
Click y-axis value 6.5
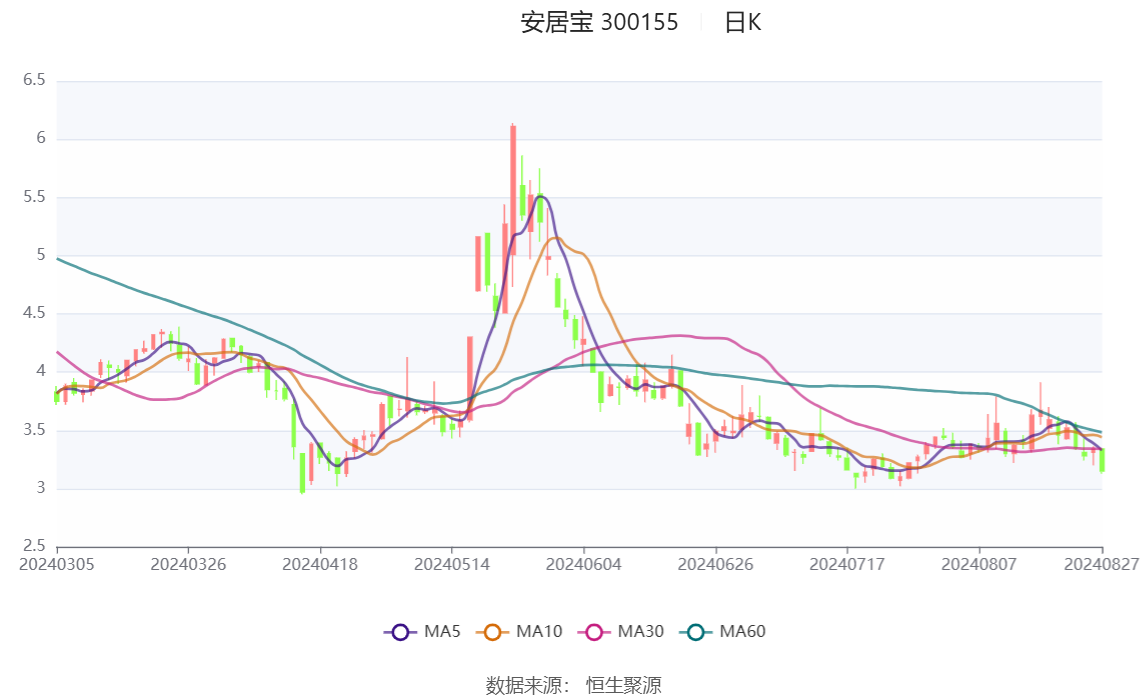34,80
